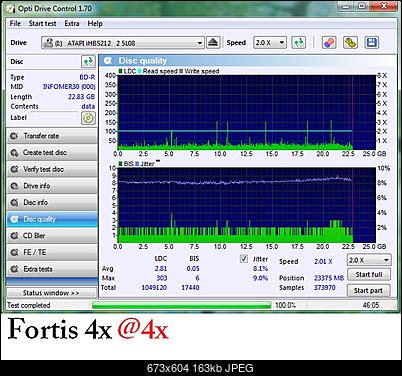Click the Position value 23375 MB
Image resolution: width=402 pixels, height=376 pixels.
tap(329, 278)
